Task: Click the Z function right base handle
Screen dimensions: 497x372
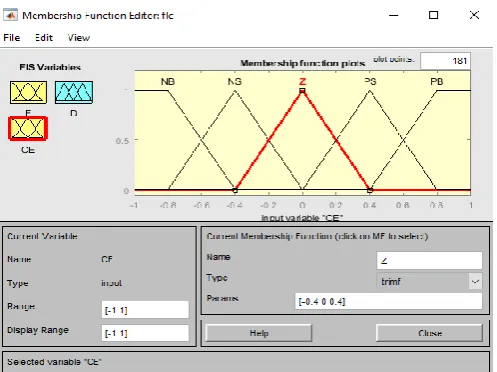Action: click(x=370, y=191)
